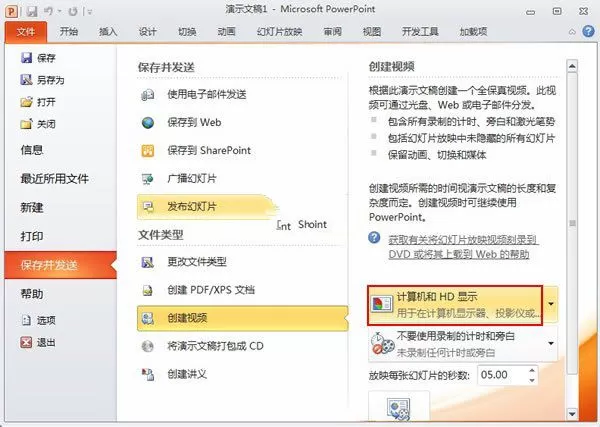Click the 发布幻灯片 icon
Image resolution: width=600 pixels, height=427 pixels.
(x=148, y=207)
